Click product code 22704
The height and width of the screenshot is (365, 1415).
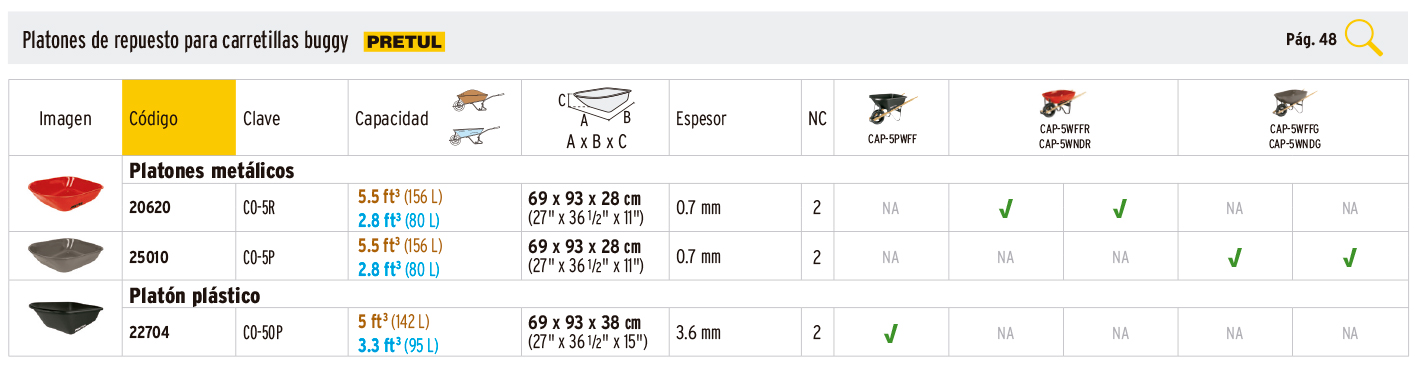coord(150,334)
